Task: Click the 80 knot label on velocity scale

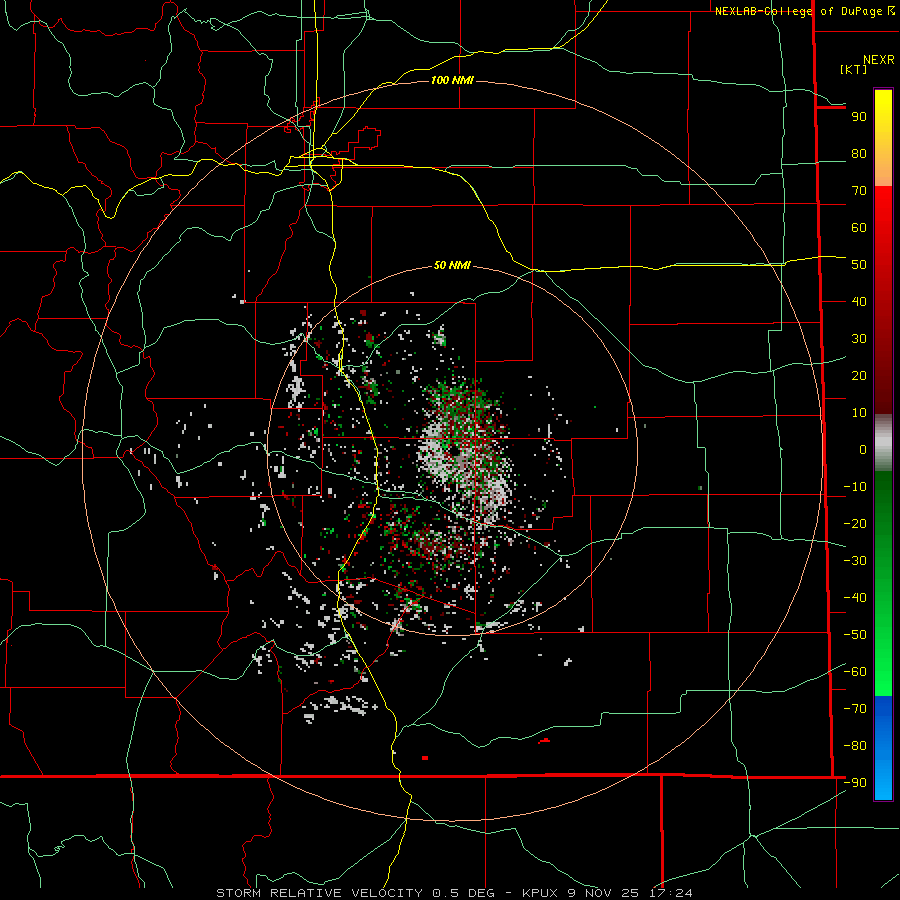Action: [859, 154]
